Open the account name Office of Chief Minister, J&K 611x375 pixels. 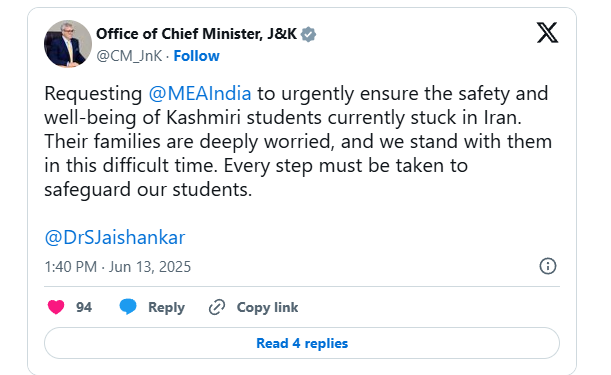[x=196, y=34]
